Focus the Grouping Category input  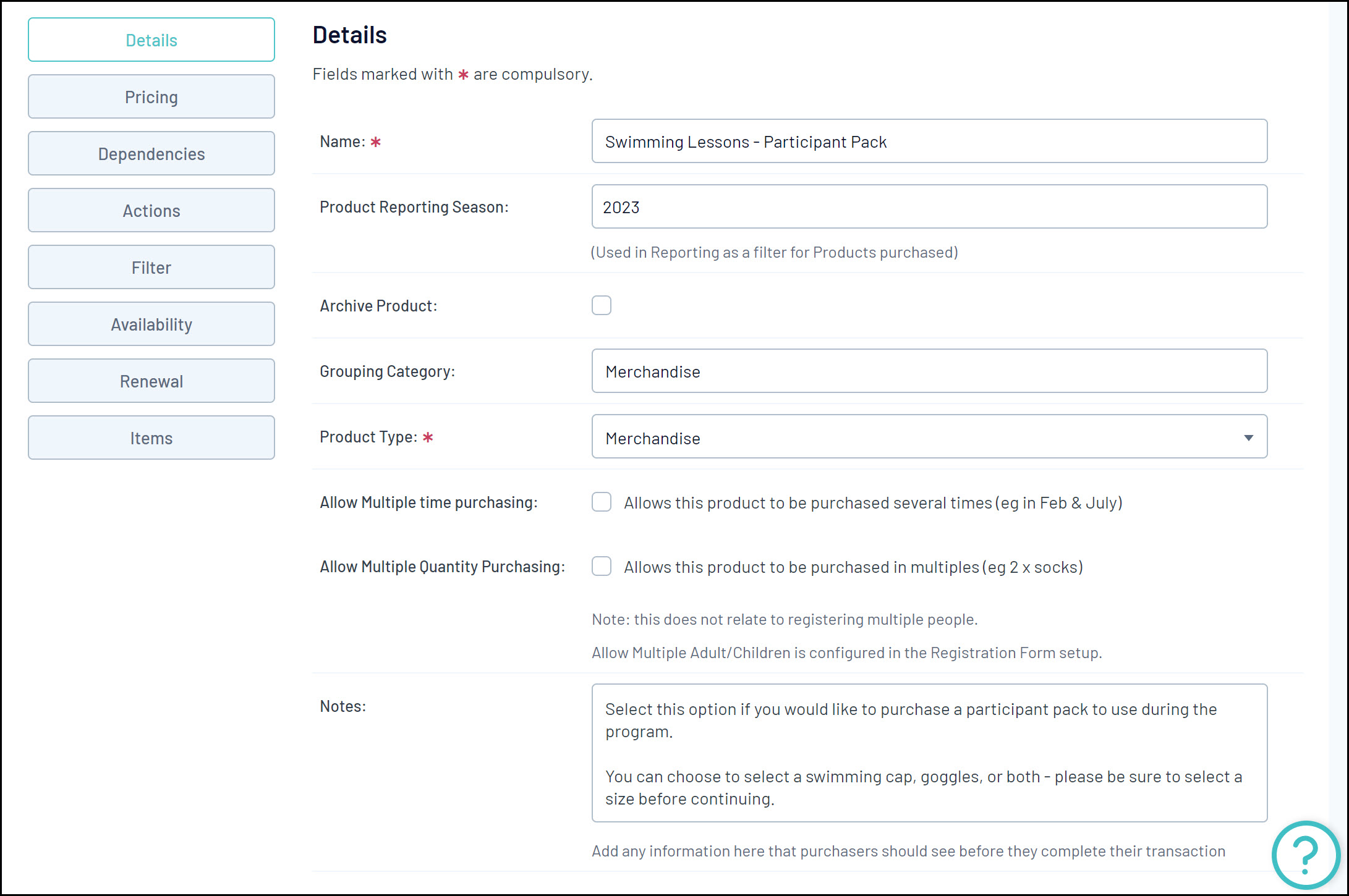[929, 371]
